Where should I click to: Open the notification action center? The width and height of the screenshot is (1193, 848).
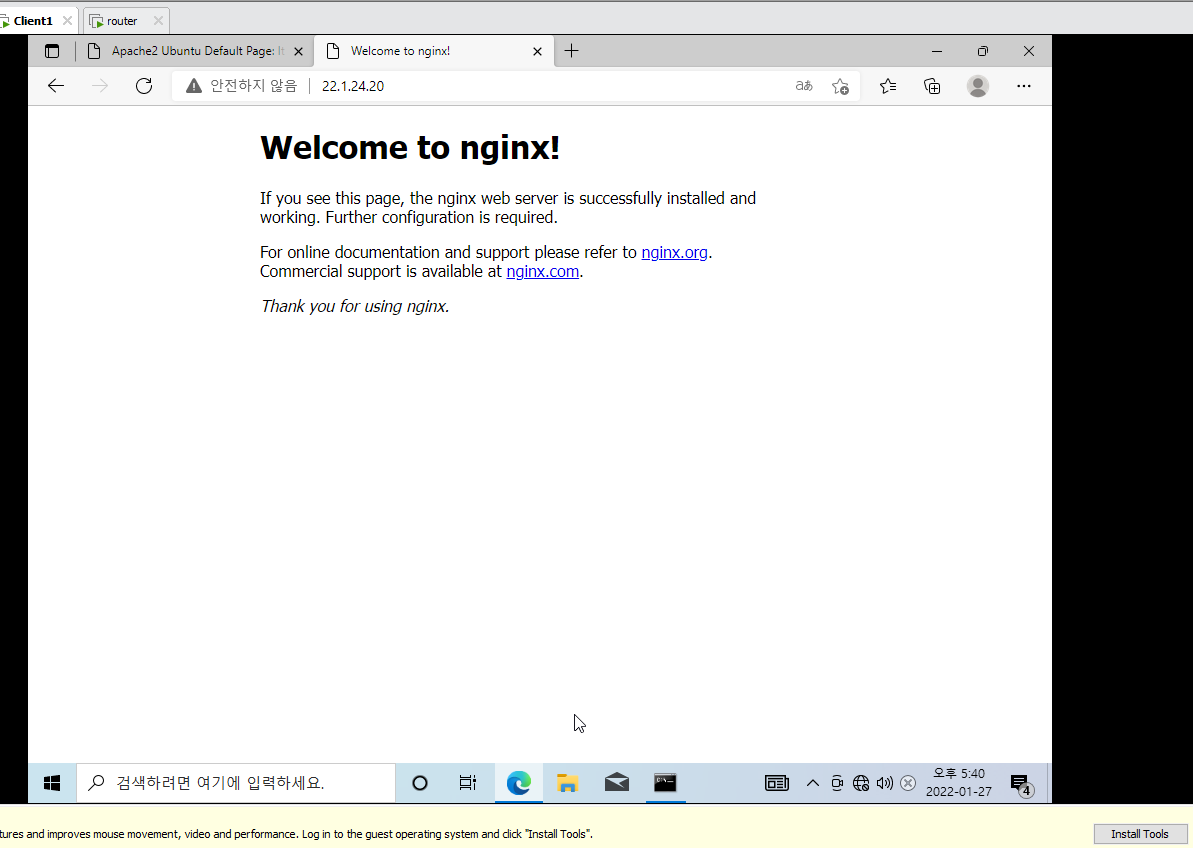1021,783
